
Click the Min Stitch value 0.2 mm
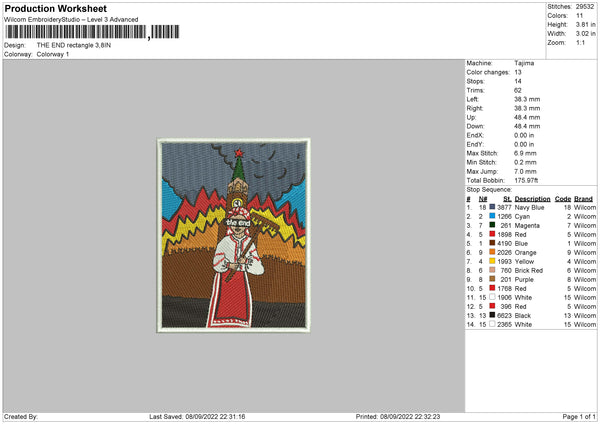click(525, 162)
